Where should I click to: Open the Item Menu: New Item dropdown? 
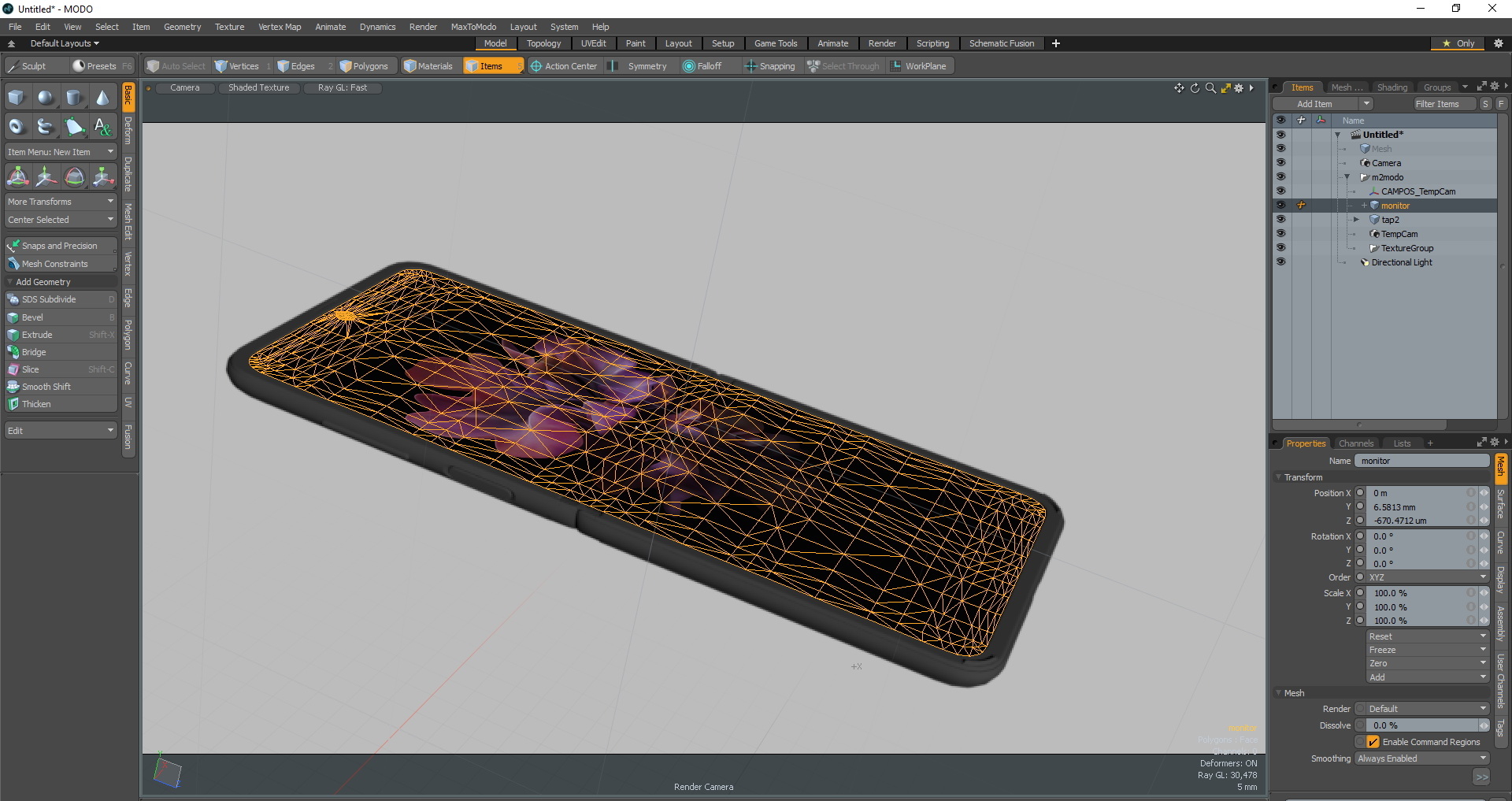[61, 152]
